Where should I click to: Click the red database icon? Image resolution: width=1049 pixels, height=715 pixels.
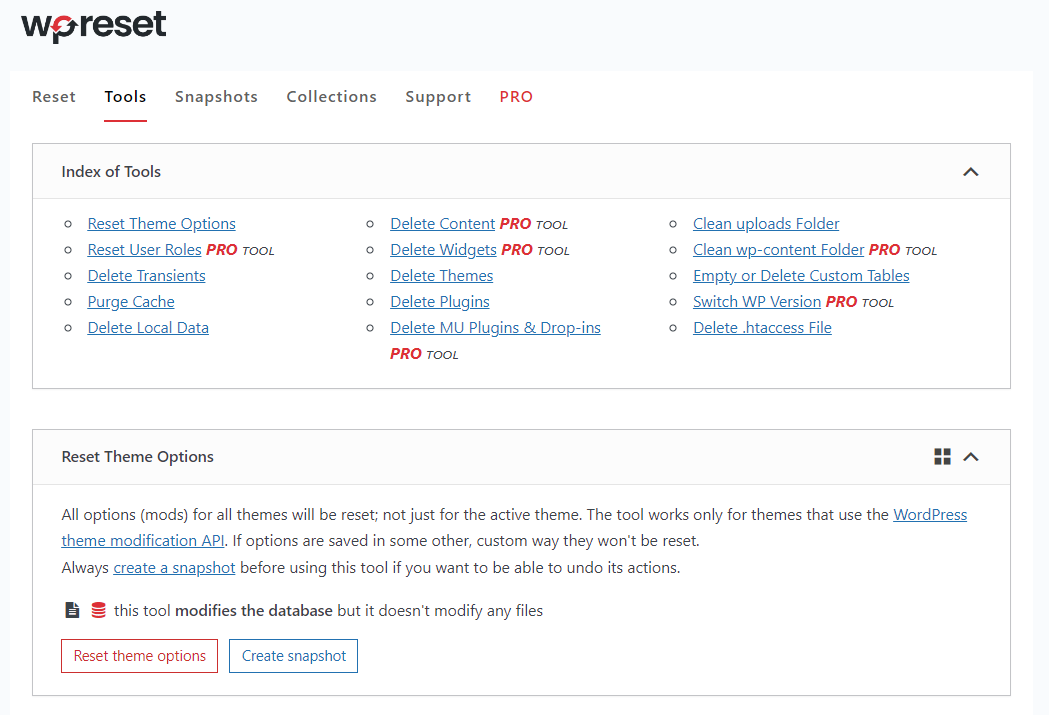click(96, 609)
